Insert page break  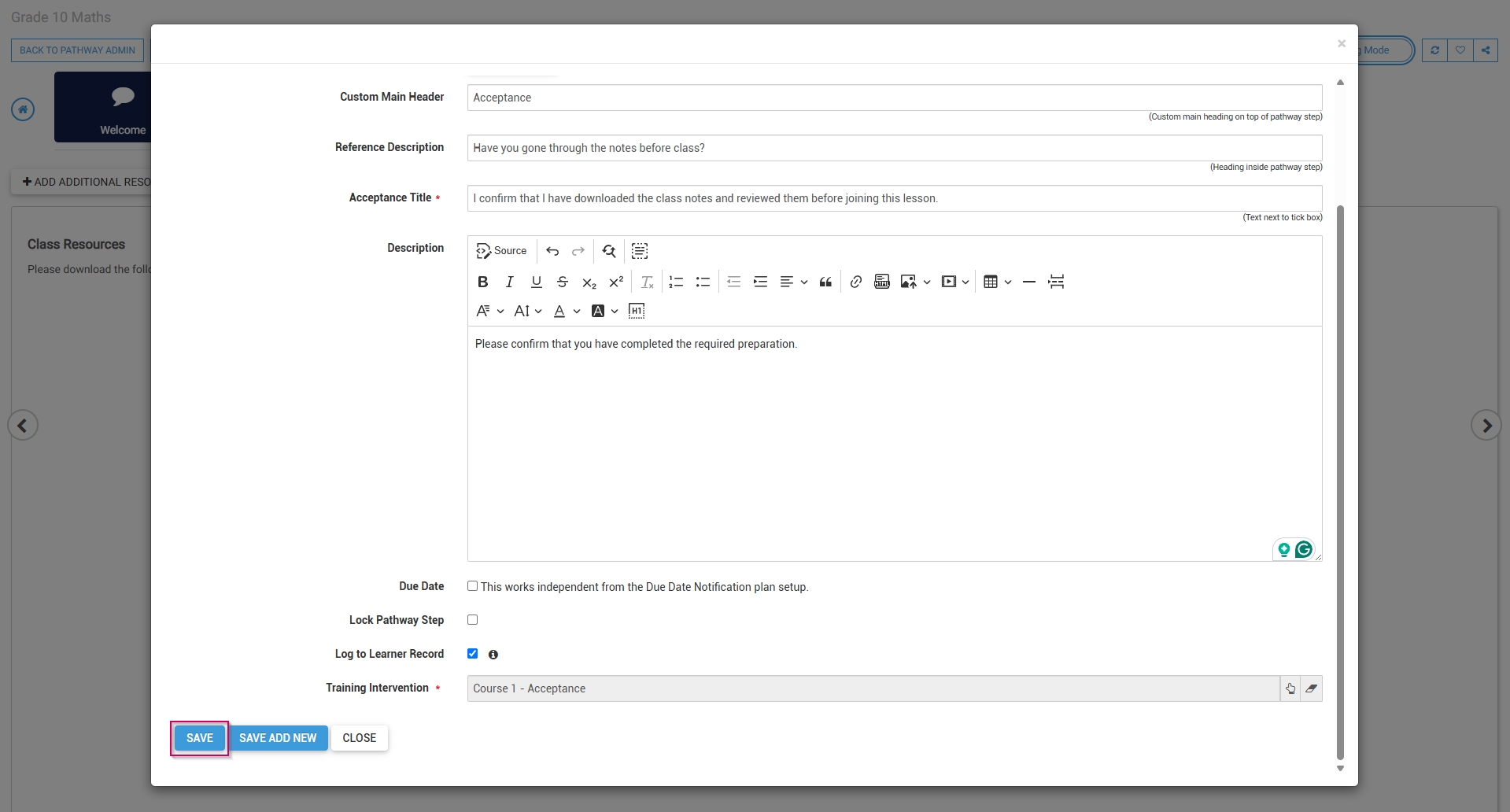1056,282
